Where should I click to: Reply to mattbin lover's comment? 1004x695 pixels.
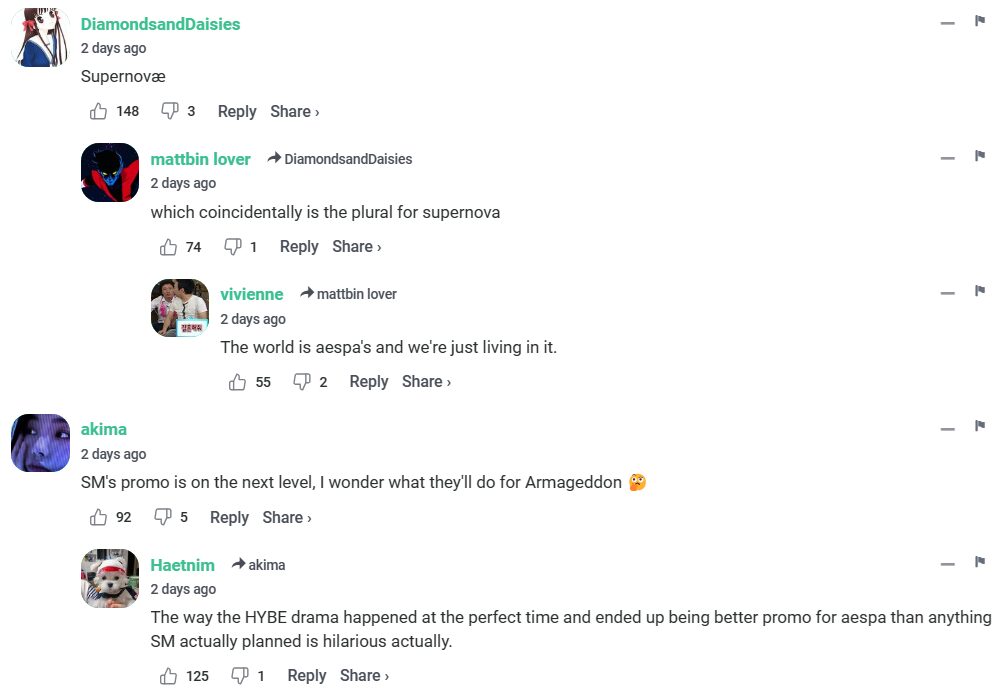(x=299, y=247)
